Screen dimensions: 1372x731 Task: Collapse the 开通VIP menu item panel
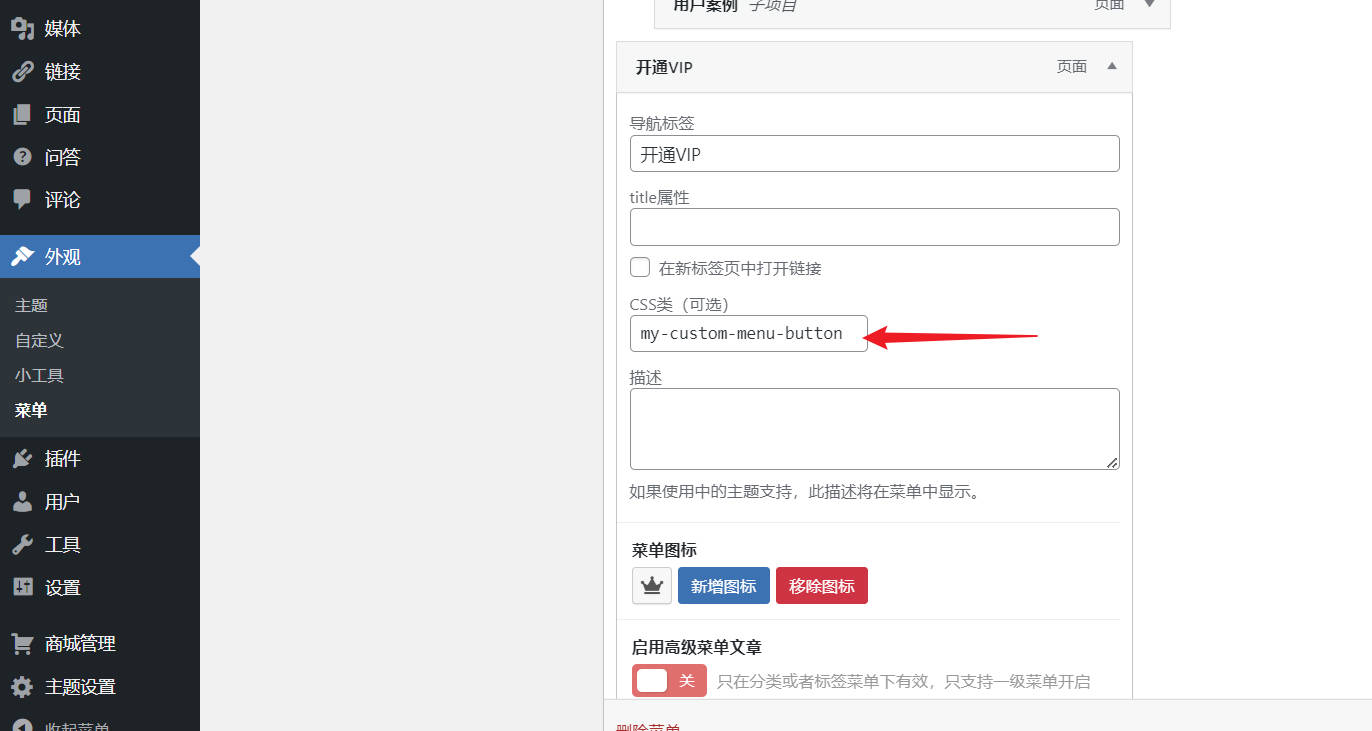click(x=1111, y=67)
